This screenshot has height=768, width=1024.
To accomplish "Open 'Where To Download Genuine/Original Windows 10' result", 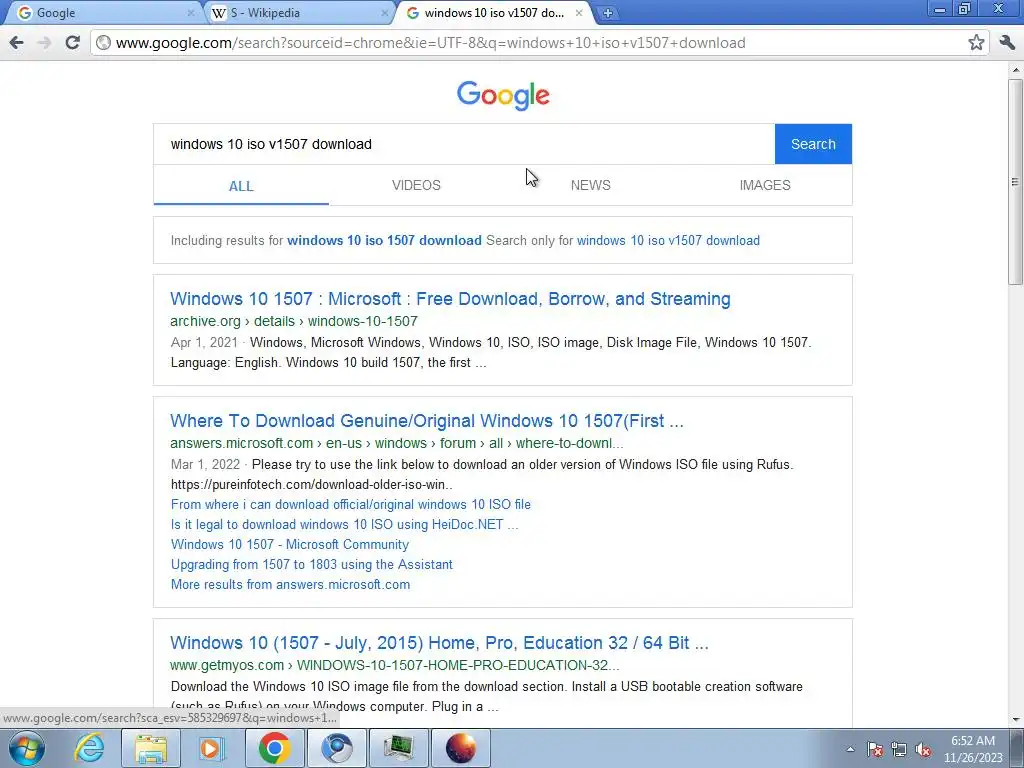I will pyautogui.click(x=427, y=421).
